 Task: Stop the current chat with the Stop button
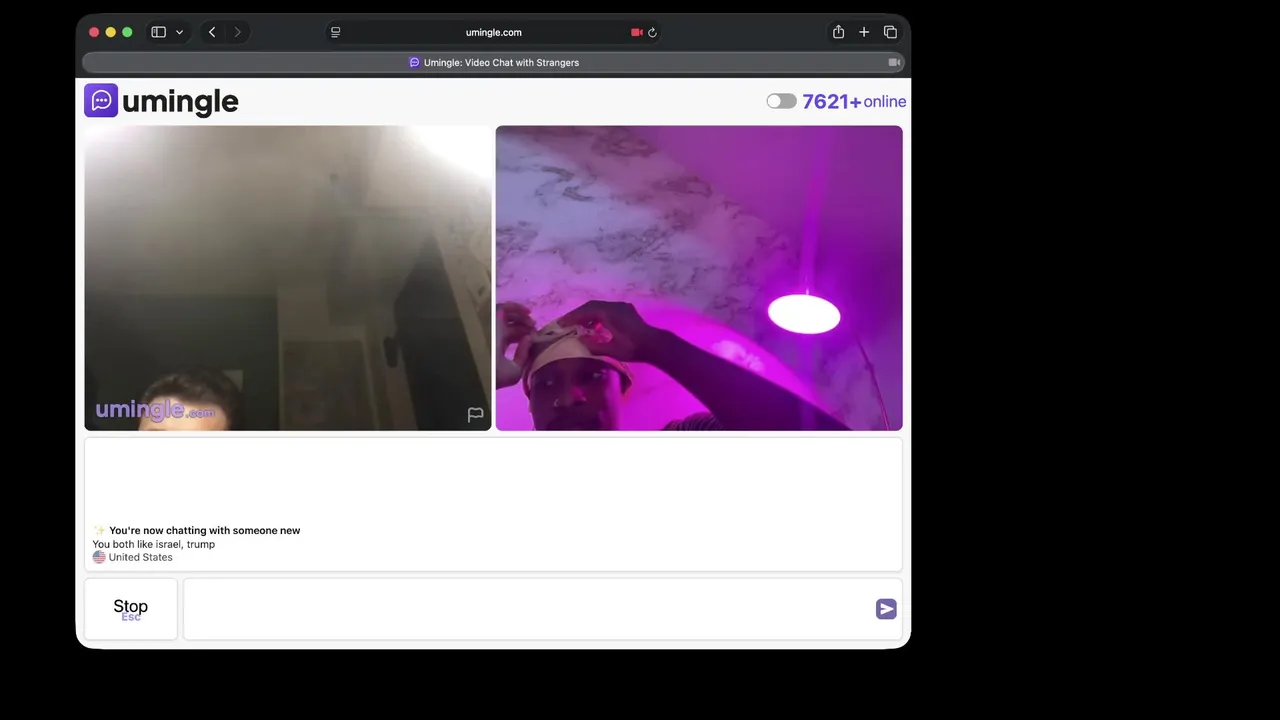tap(131, 609)
